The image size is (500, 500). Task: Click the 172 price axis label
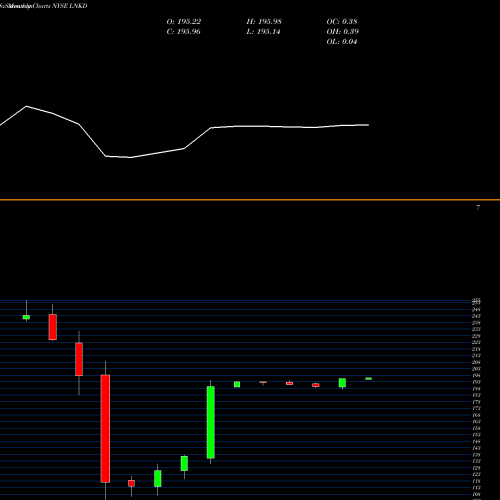[x=476, y=408]
